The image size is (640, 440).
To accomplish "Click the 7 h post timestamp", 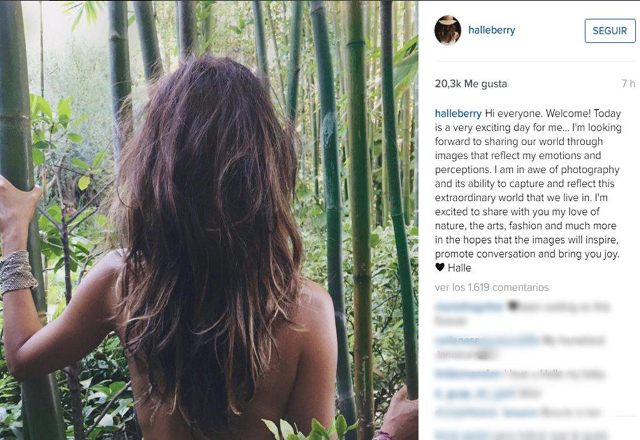I will pos(628,84).
